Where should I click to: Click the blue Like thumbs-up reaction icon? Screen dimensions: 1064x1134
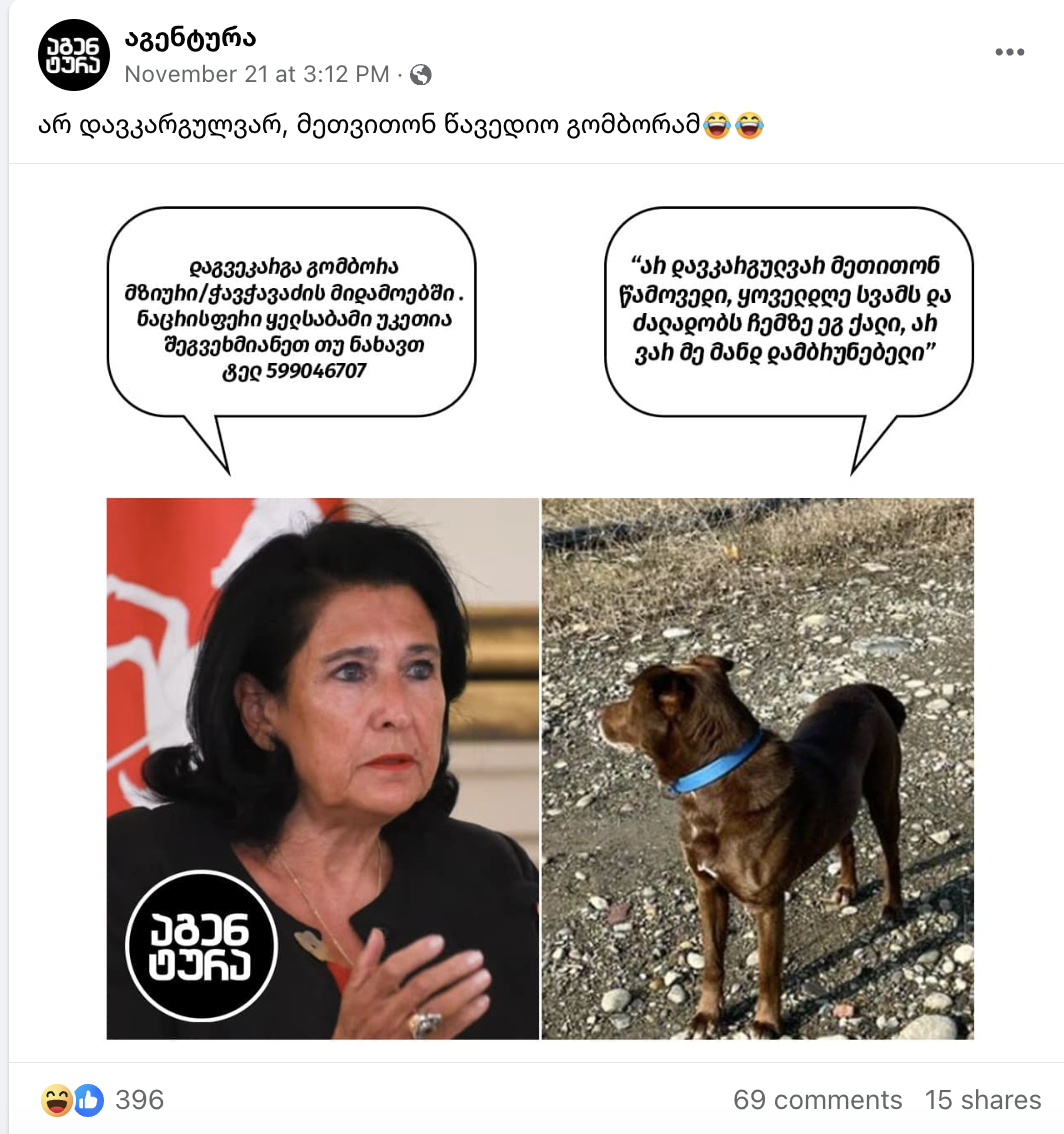(x=89, y=1100)
